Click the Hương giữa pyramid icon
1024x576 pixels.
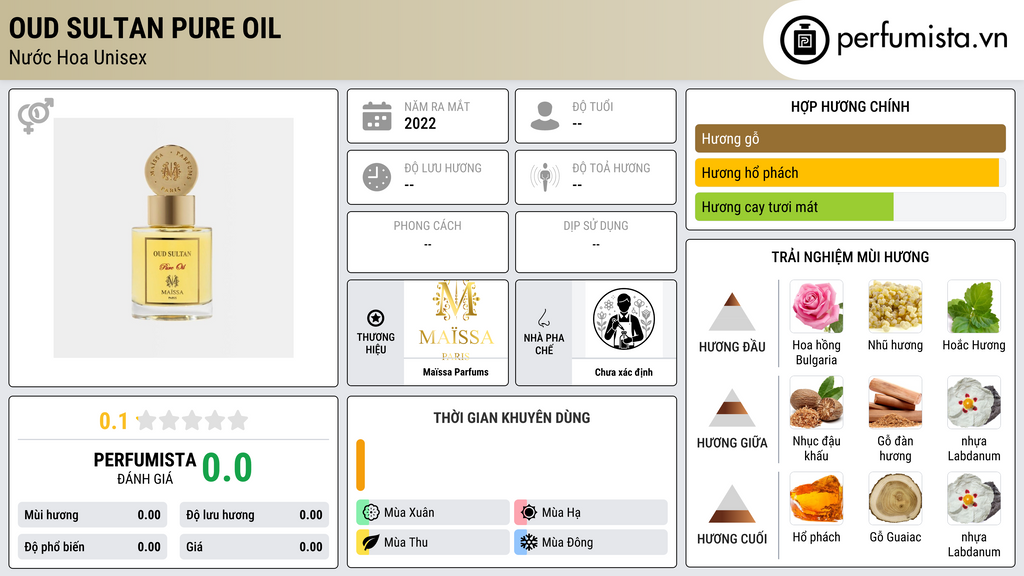[x=732, y=408]
